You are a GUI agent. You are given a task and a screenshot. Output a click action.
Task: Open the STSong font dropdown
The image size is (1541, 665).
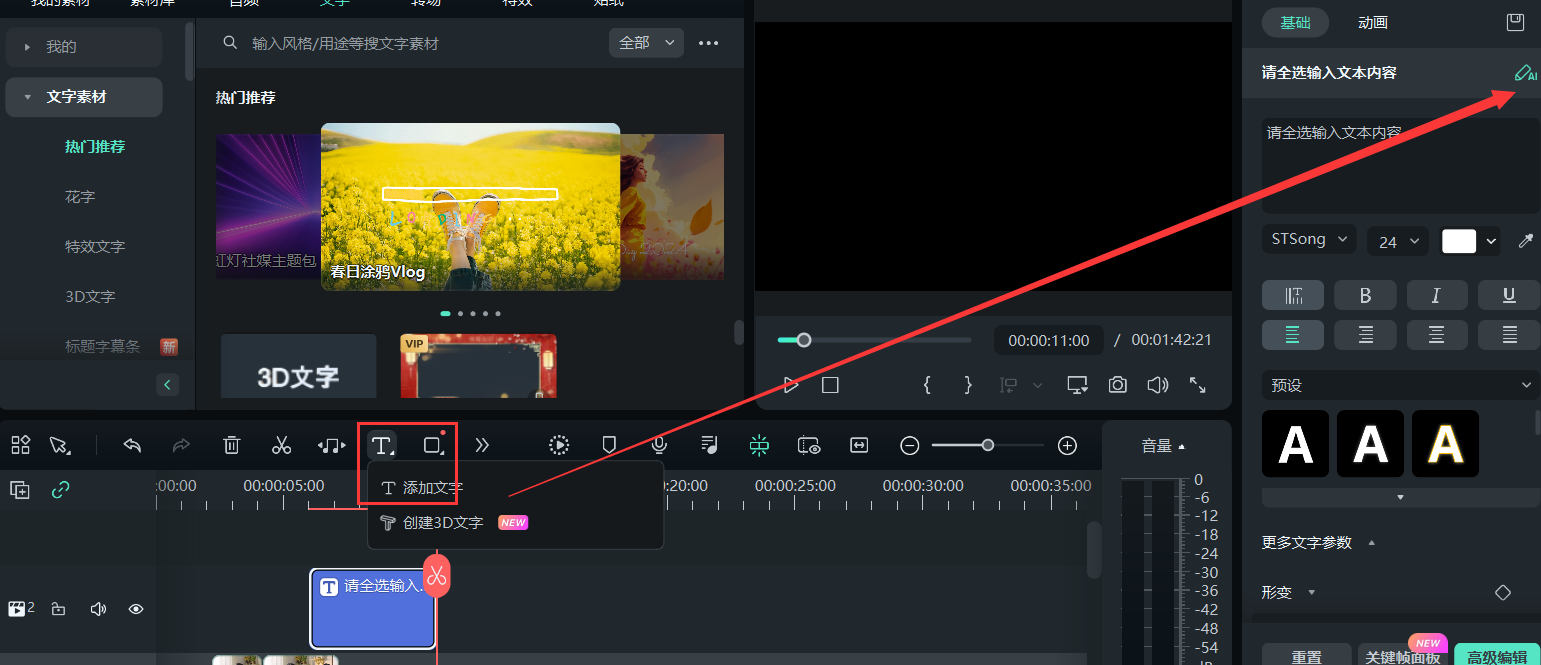(1309, 240)
